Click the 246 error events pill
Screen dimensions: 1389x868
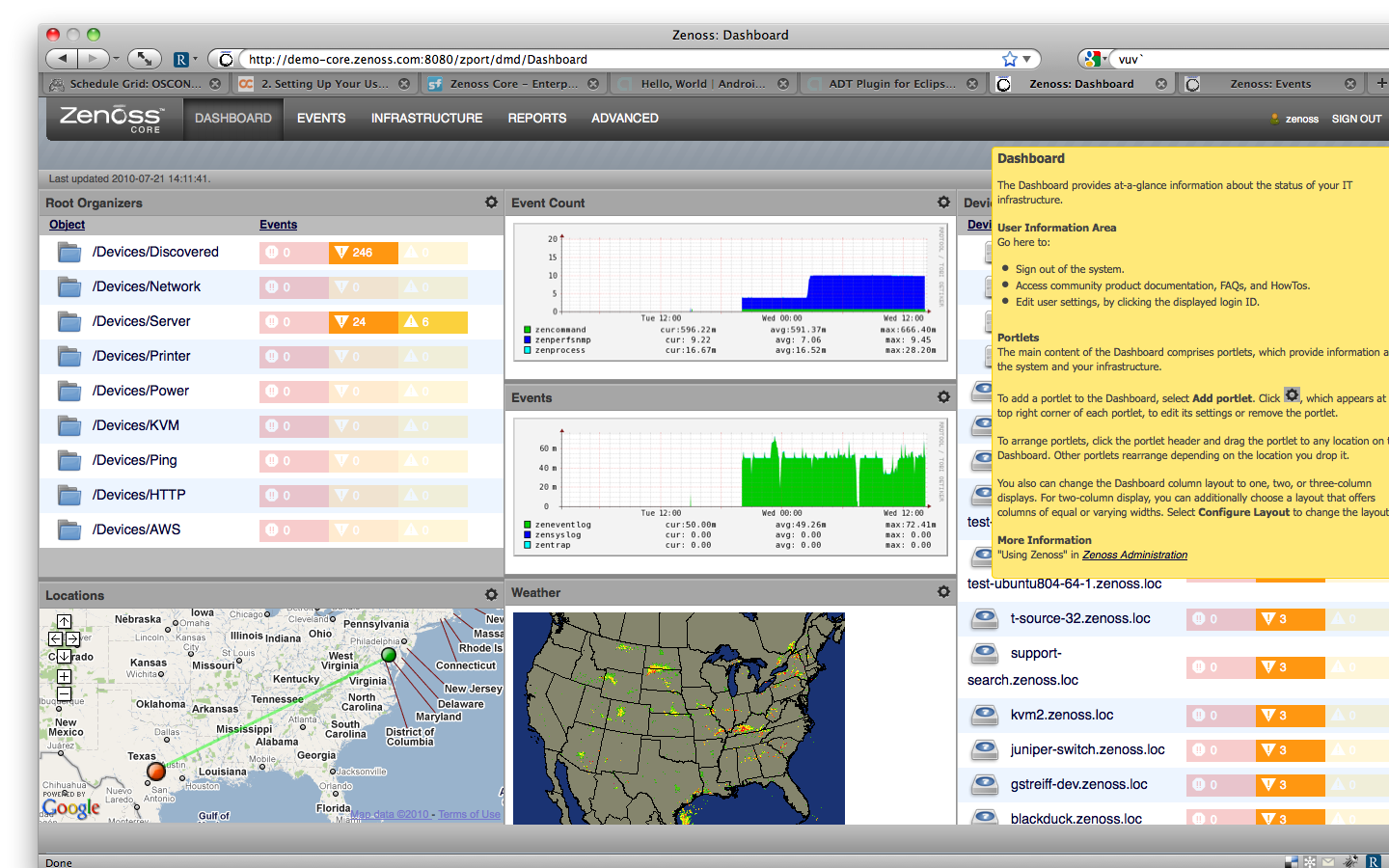click(364, 253)
